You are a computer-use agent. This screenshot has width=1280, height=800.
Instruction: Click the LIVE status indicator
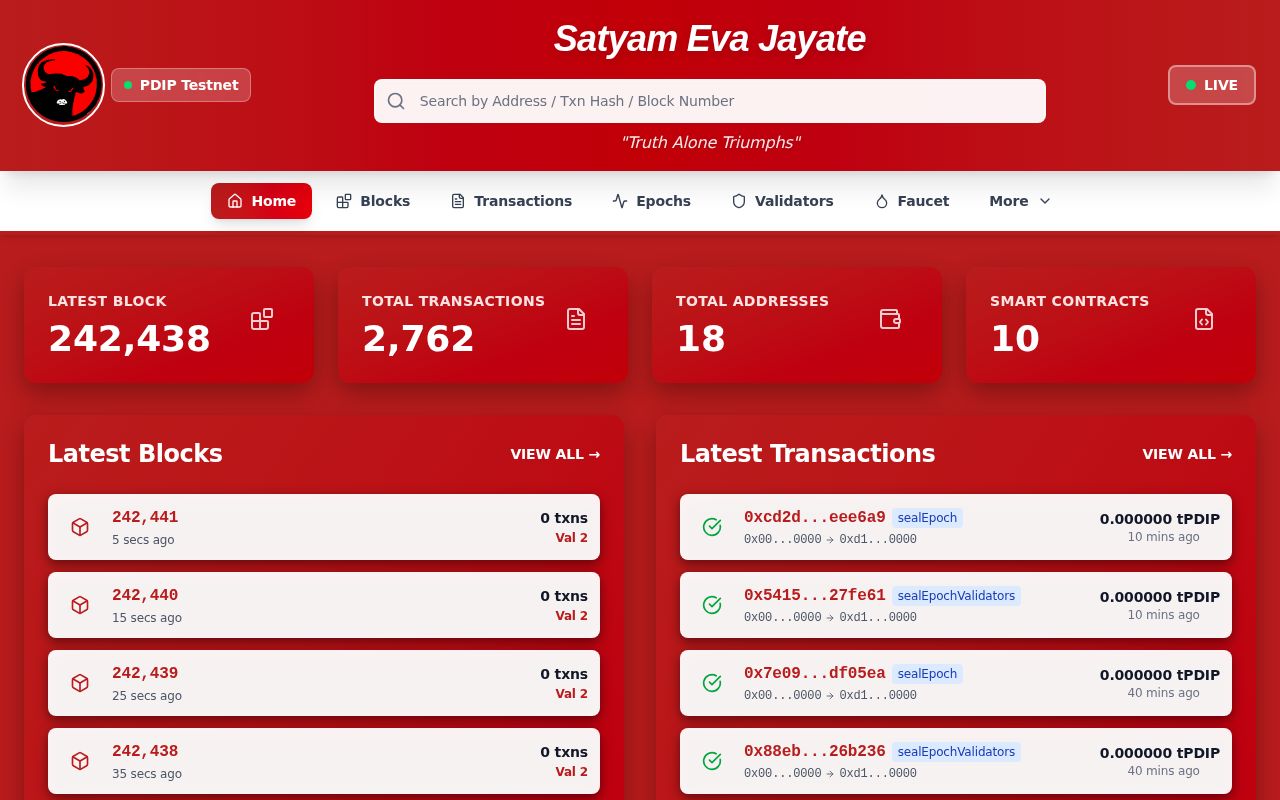1211,85
